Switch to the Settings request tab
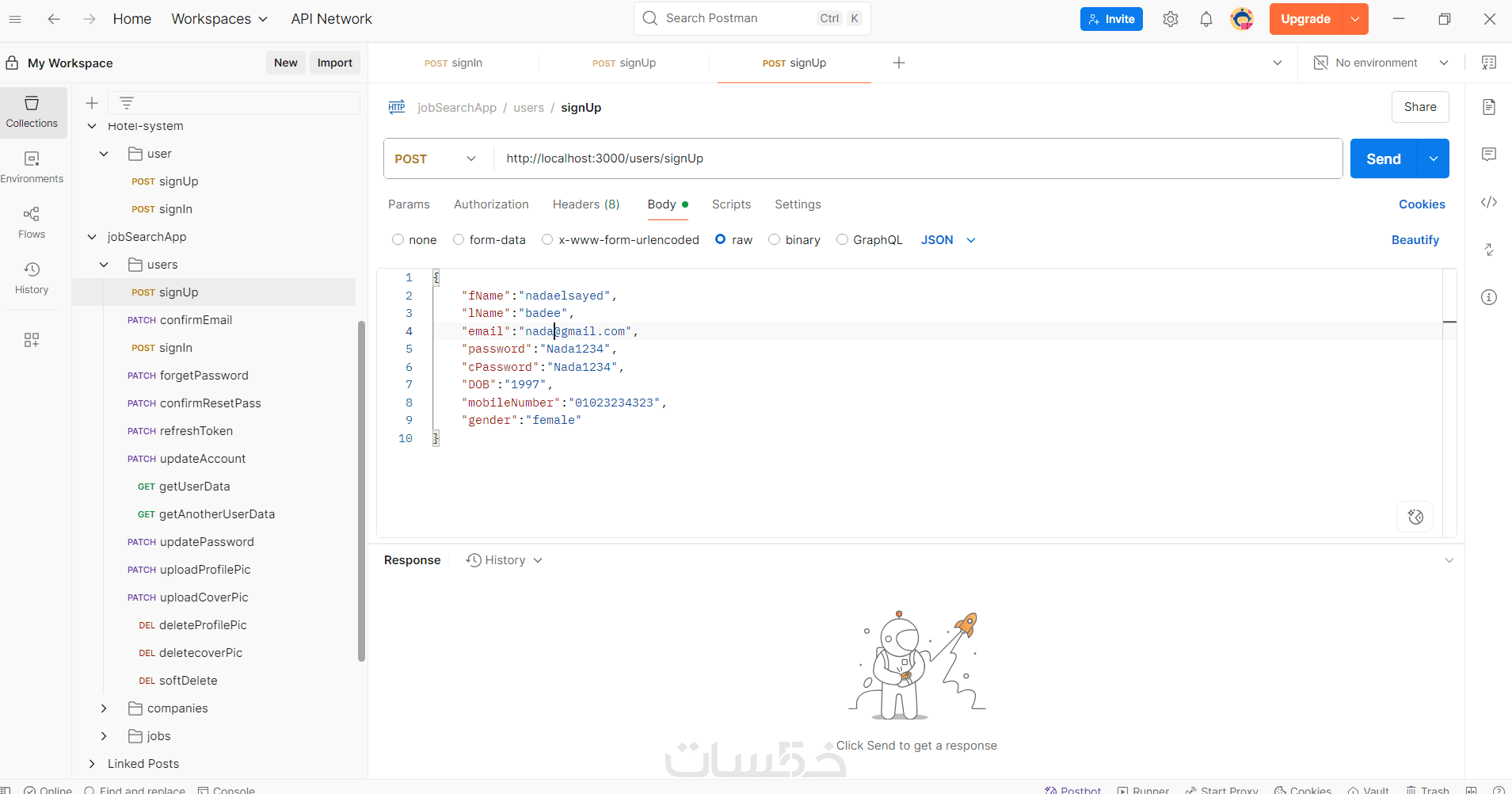 798,204
